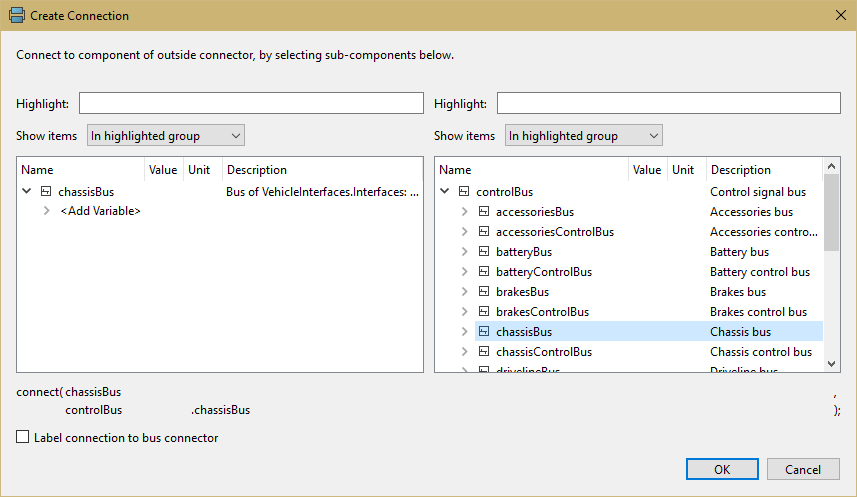Click the controlBus connector icon
The image size is (857, 497).
[x=464, y=192]
